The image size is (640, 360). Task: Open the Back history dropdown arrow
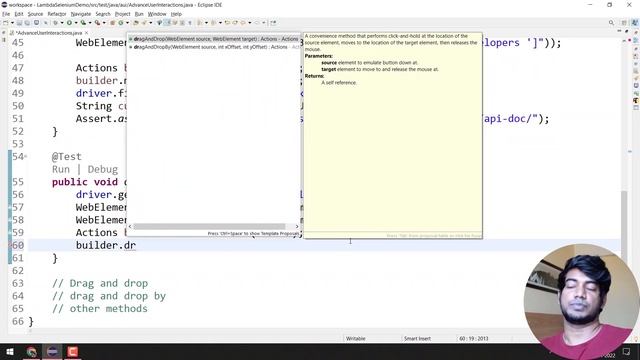coord(250,22)
